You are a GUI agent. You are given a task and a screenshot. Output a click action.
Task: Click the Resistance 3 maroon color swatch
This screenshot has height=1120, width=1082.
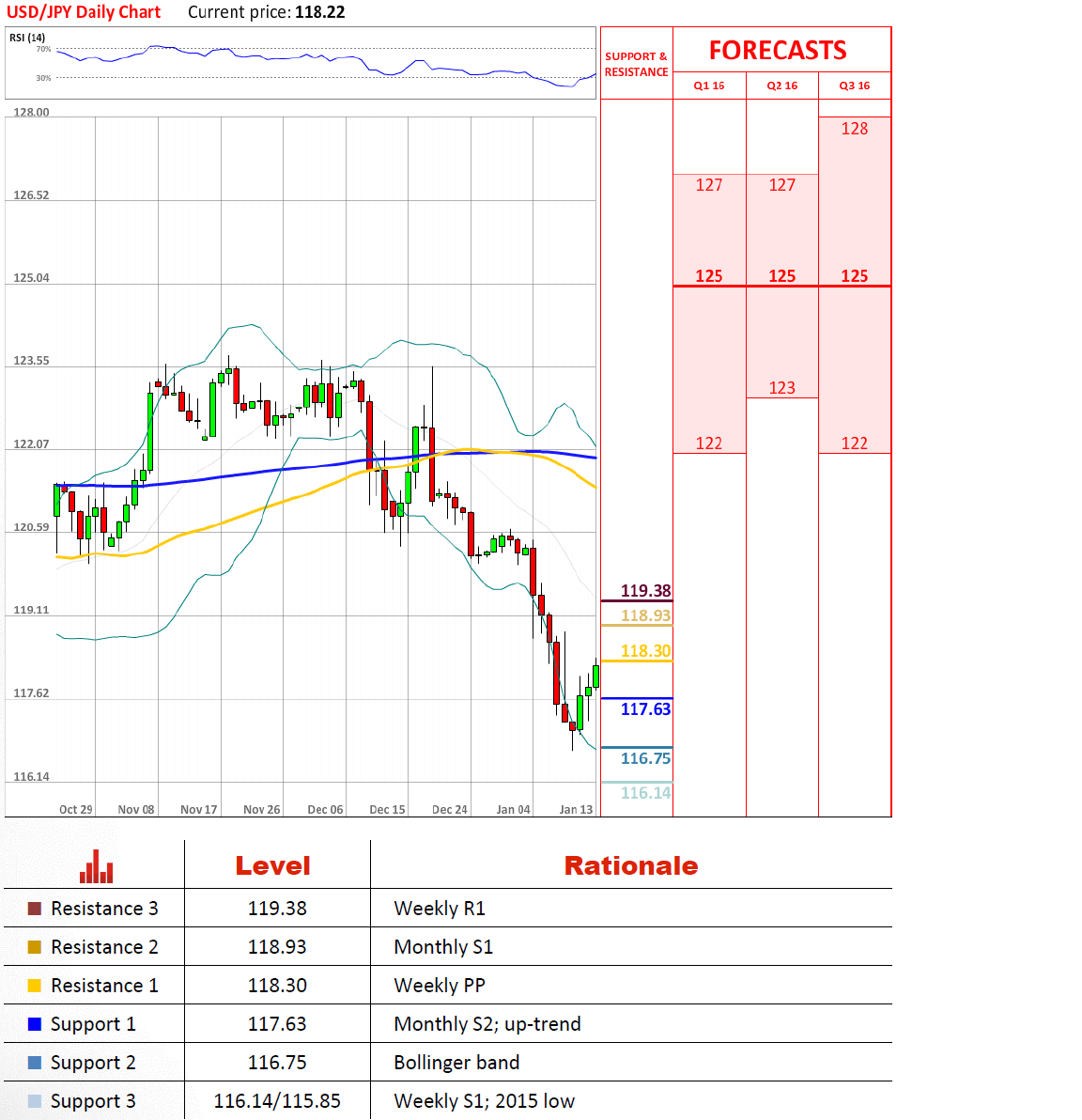point(34,909)
